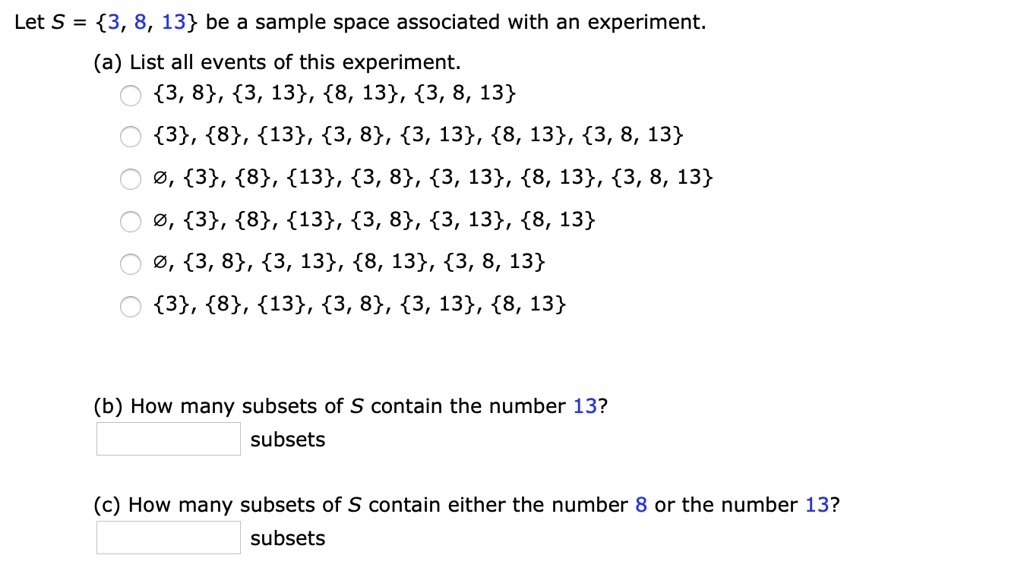
Task: Select the radio for the option starting ∅, {3, 8}
Action: click(x=132, y=264)
